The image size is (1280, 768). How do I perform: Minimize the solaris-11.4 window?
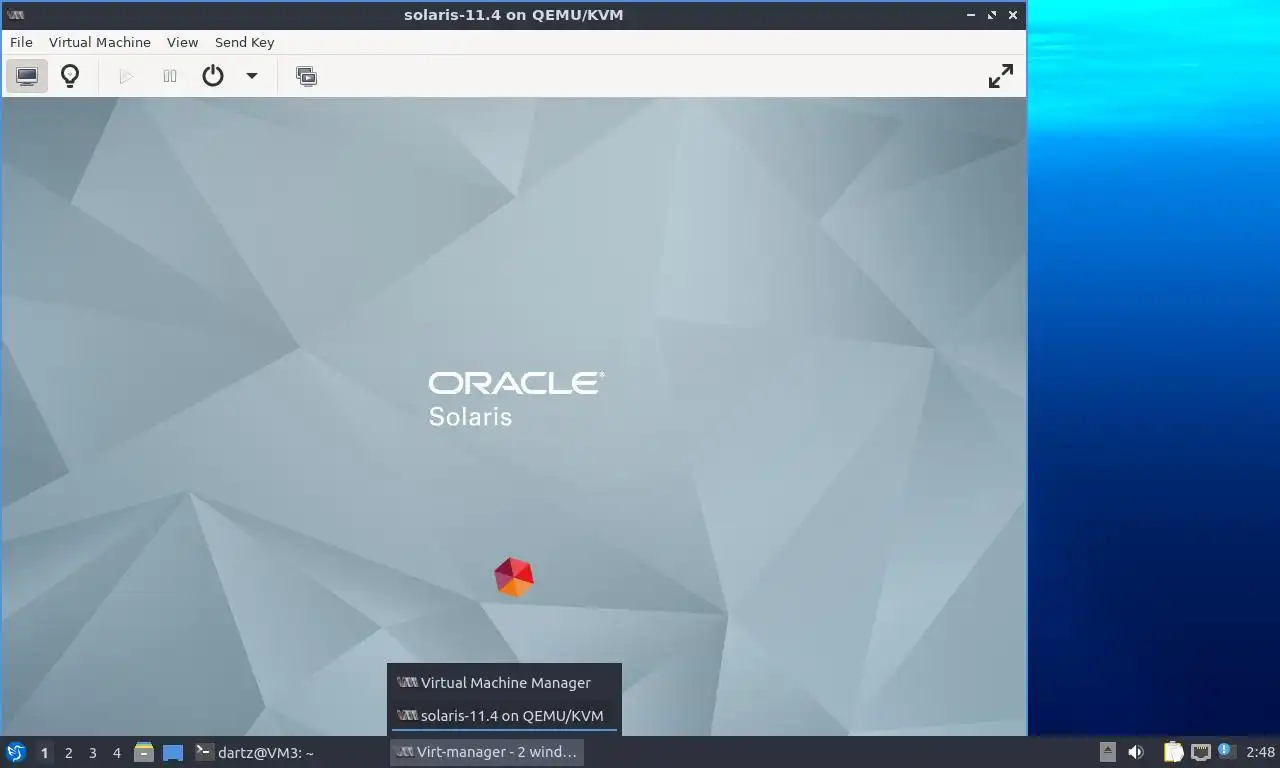(x=971, y=15)
